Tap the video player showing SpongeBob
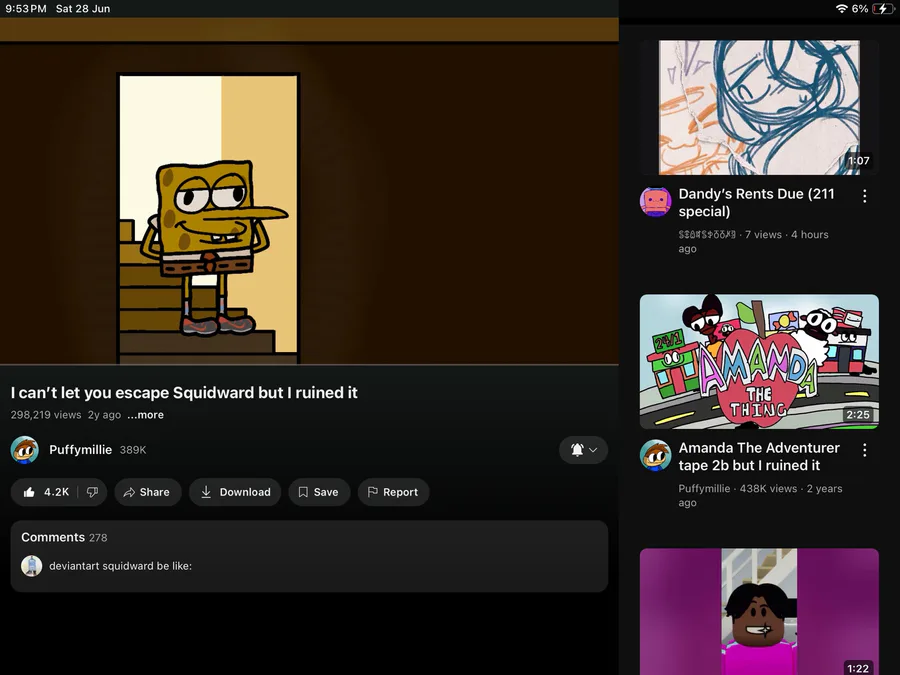Viewport: 900px width, 675px height. click(x=309, y=192)
